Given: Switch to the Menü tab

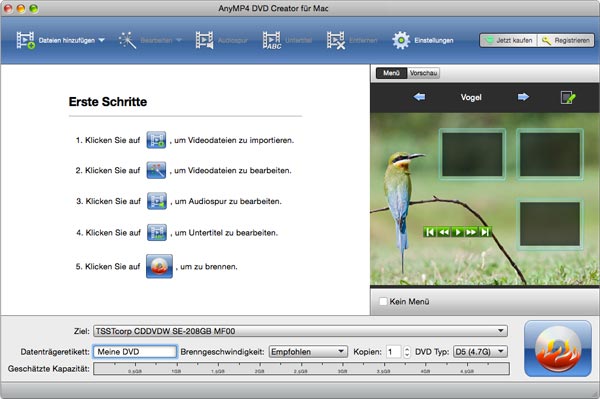Looking at the screenshot, I should tap(391, 73).
